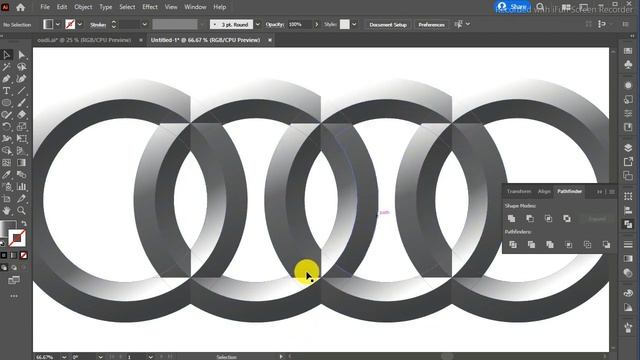
Task: Switch to Transform panel tab
Action: 519,191
